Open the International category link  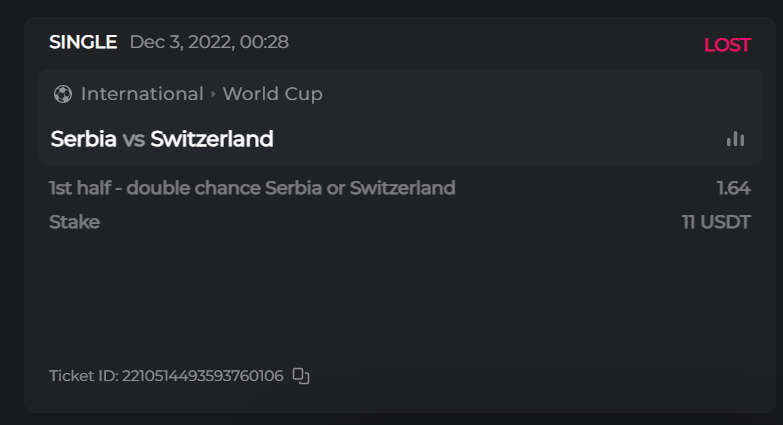click(x=142, y=94)
